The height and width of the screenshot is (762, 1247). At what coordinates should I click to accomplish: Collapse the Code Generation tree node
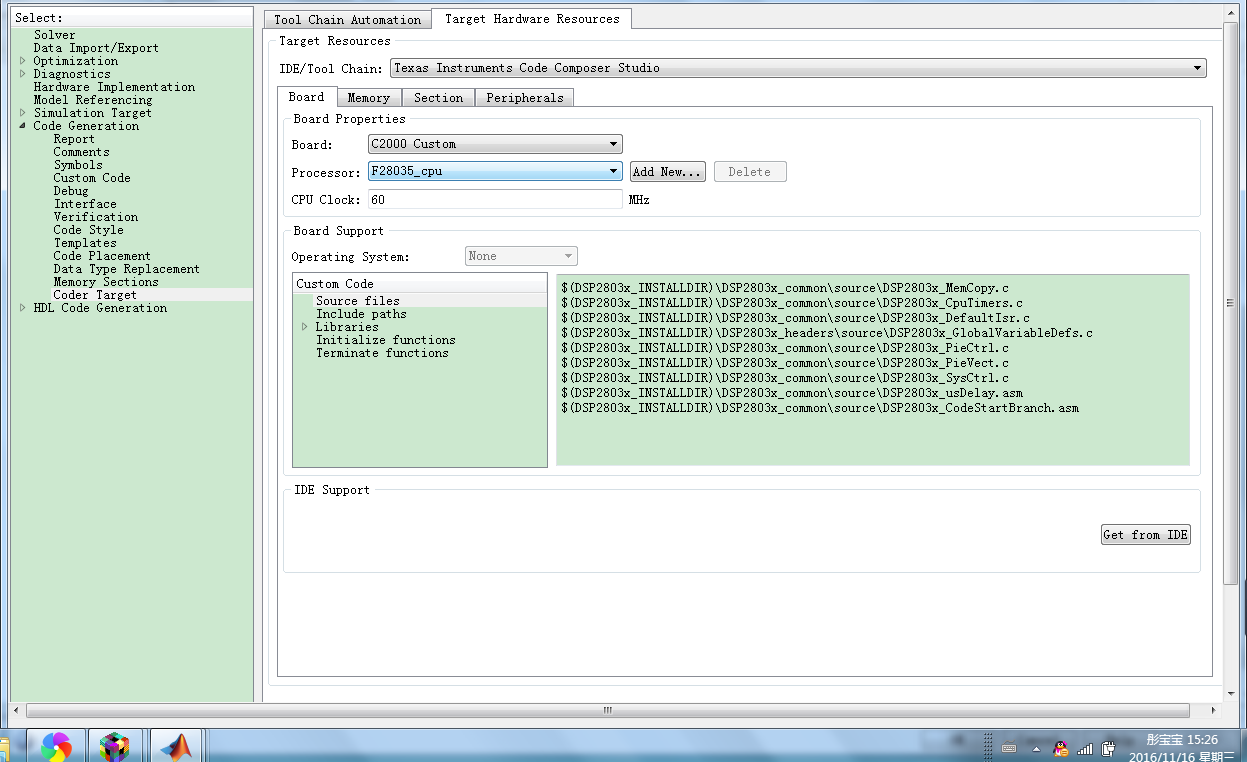(23, 126)
